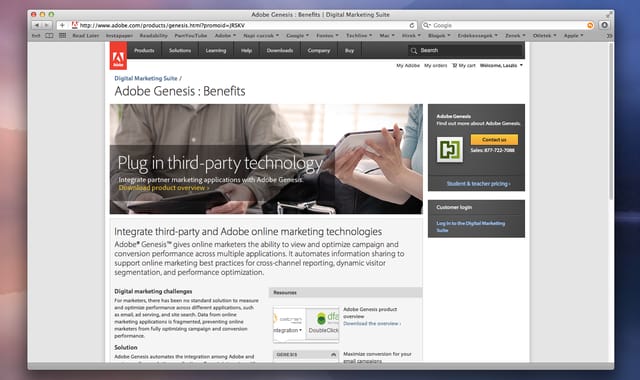Click the PwnYouTube bookmark
This screenshot has height=380, width=640.
tap(191, 36)
